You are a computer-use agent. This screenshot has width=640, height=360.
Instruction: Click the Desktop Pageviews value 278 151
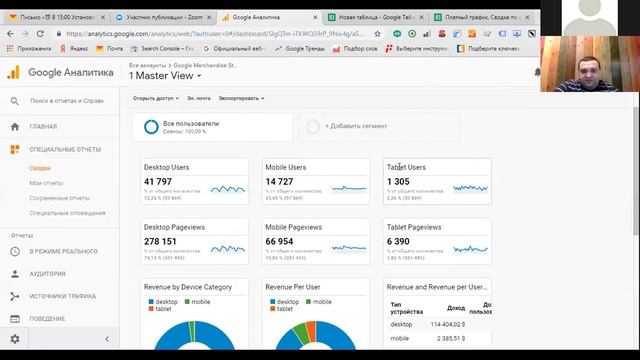pyautogui.click(x=160, y=242)
